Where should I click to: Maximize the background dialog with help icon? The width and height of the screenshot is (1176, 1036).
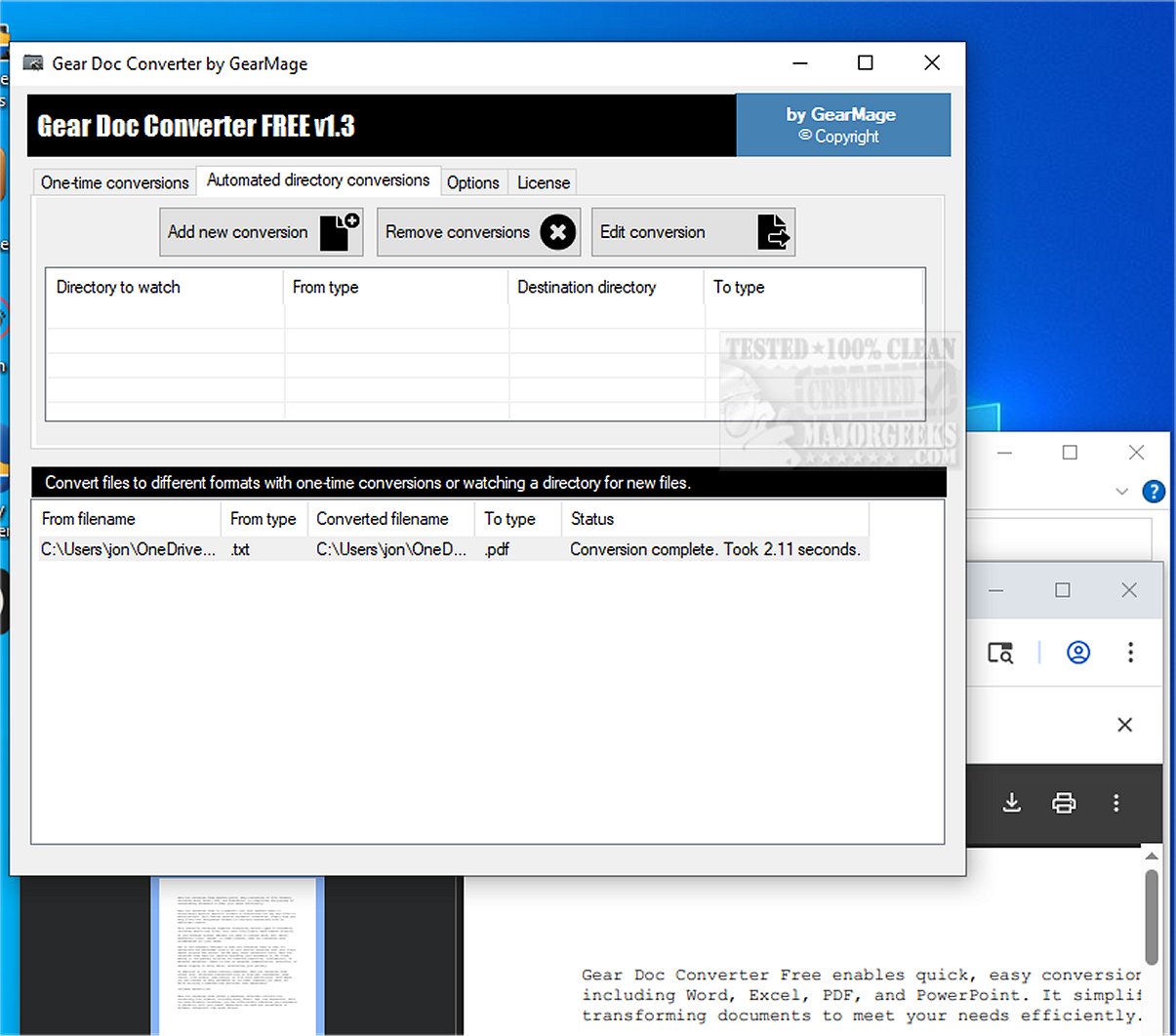1070,453
